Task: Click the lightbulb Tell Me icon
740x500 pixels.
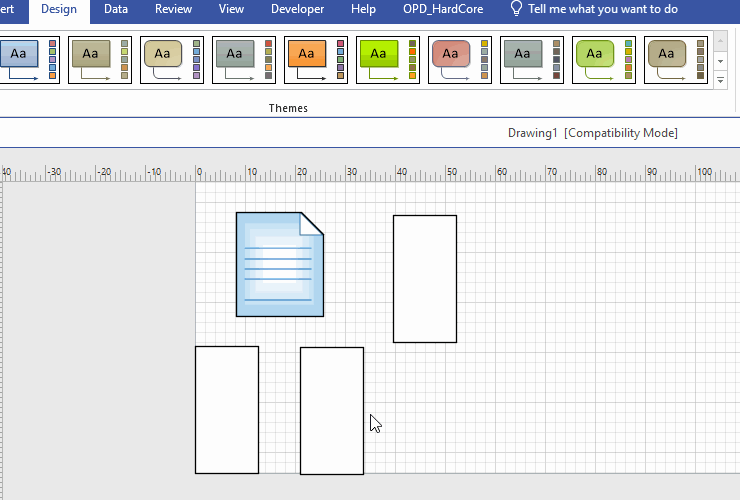Action: 516,9
